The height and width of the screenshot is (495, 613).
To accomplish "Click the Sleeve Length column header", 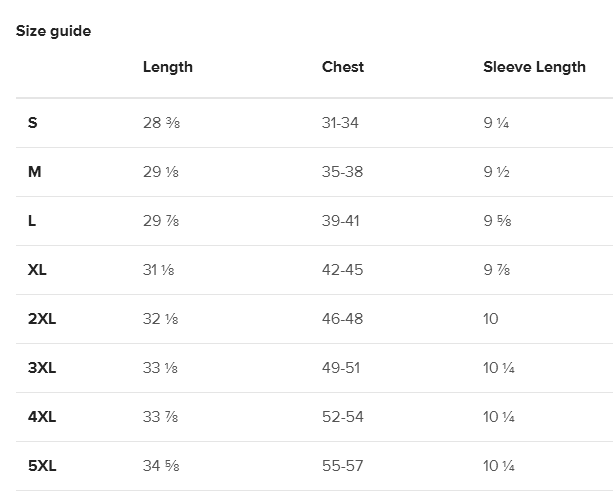I will pyautogui.click(x=534, y=67).
